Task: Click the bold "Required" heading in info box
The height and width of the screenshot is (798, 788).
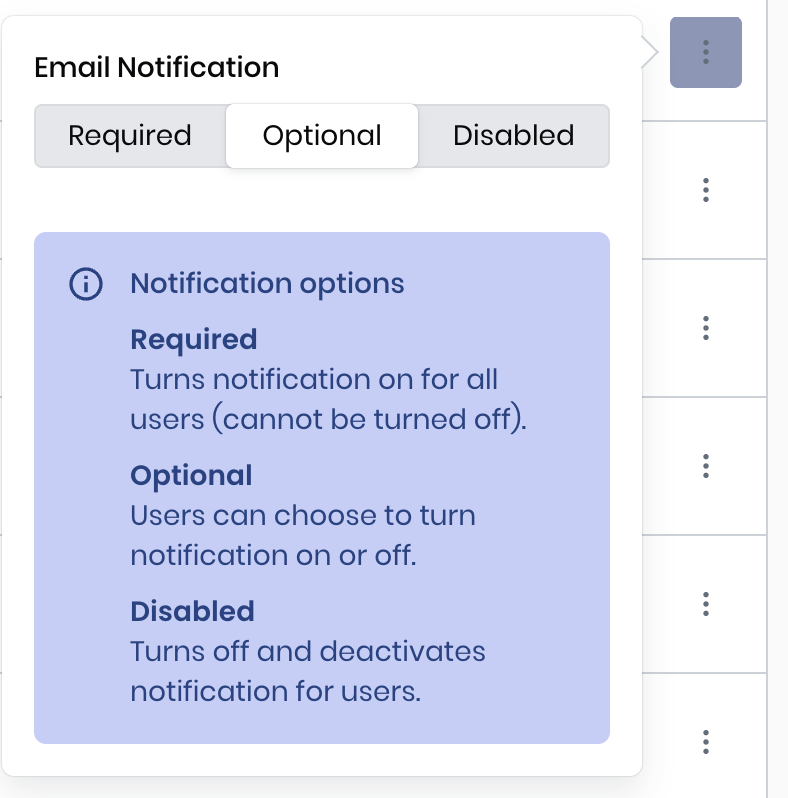Action: [194, 340]
